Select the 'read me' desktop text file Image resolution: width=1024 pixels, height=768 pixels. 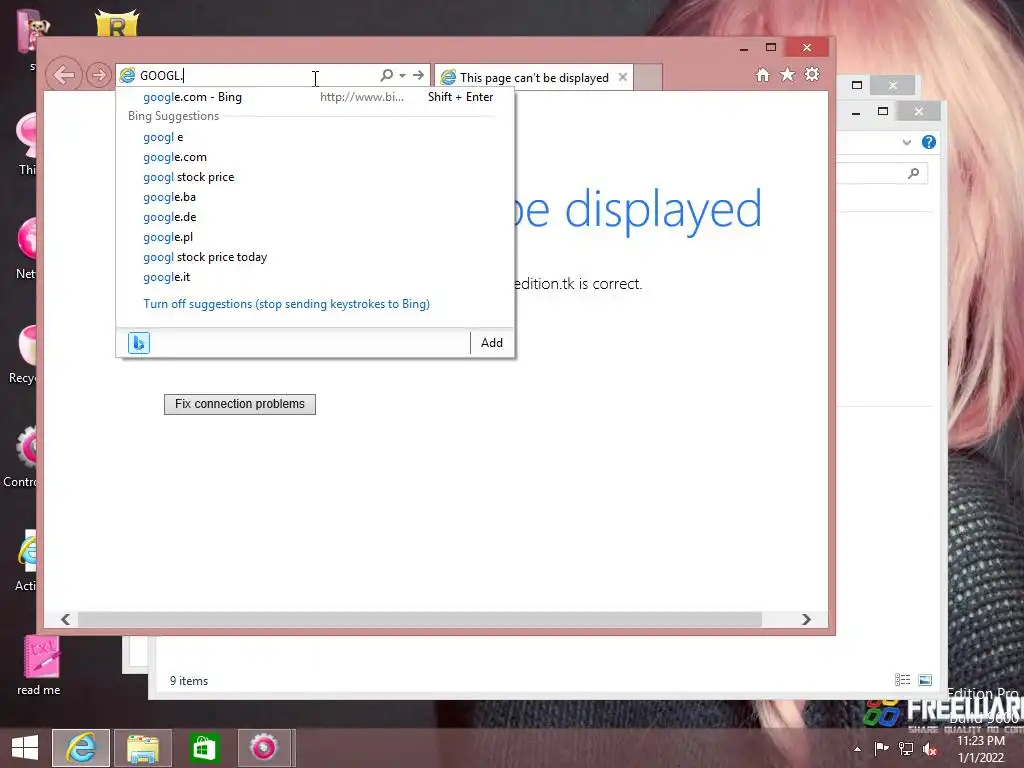point(39,666)
